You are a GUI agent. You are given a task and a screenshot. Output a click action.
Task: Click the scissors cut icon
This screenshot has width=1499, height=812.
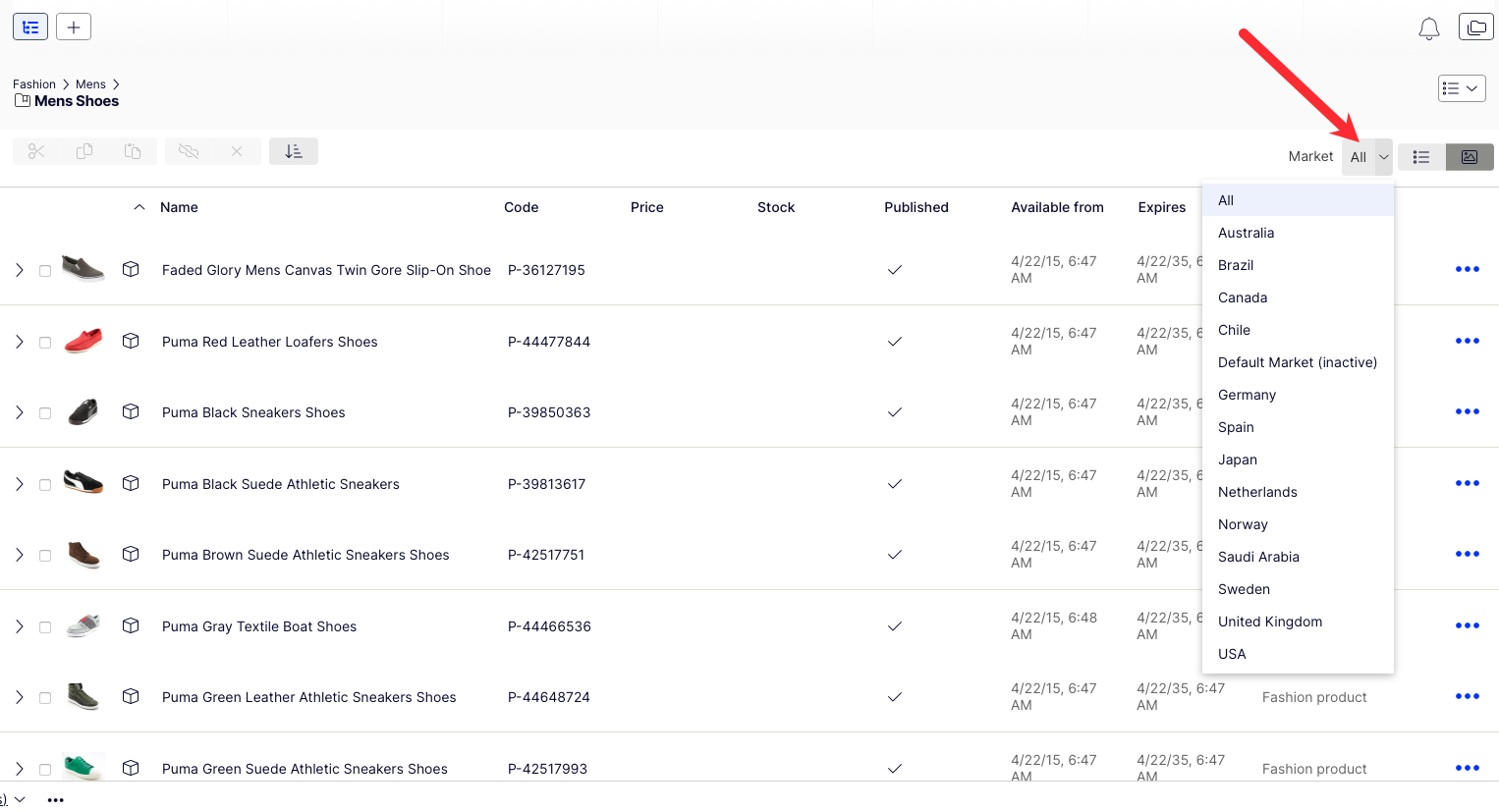tap(36, 151)
